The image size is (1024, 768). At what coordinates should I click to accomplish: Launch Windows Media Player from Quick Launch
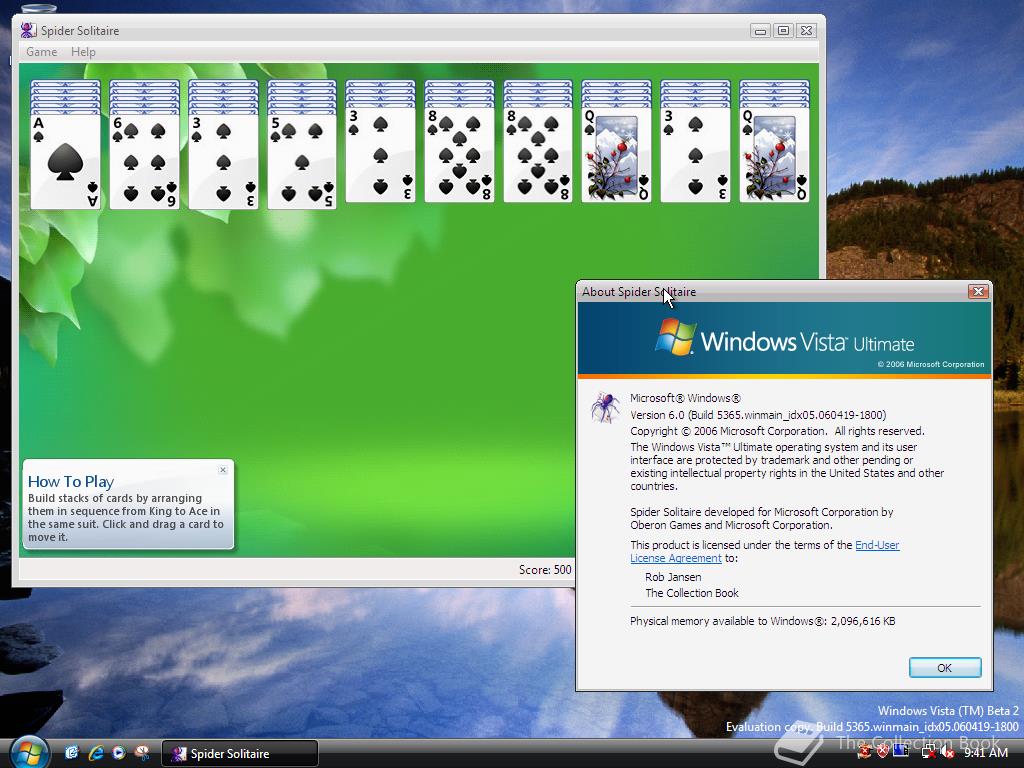click(x=118, y=753)
